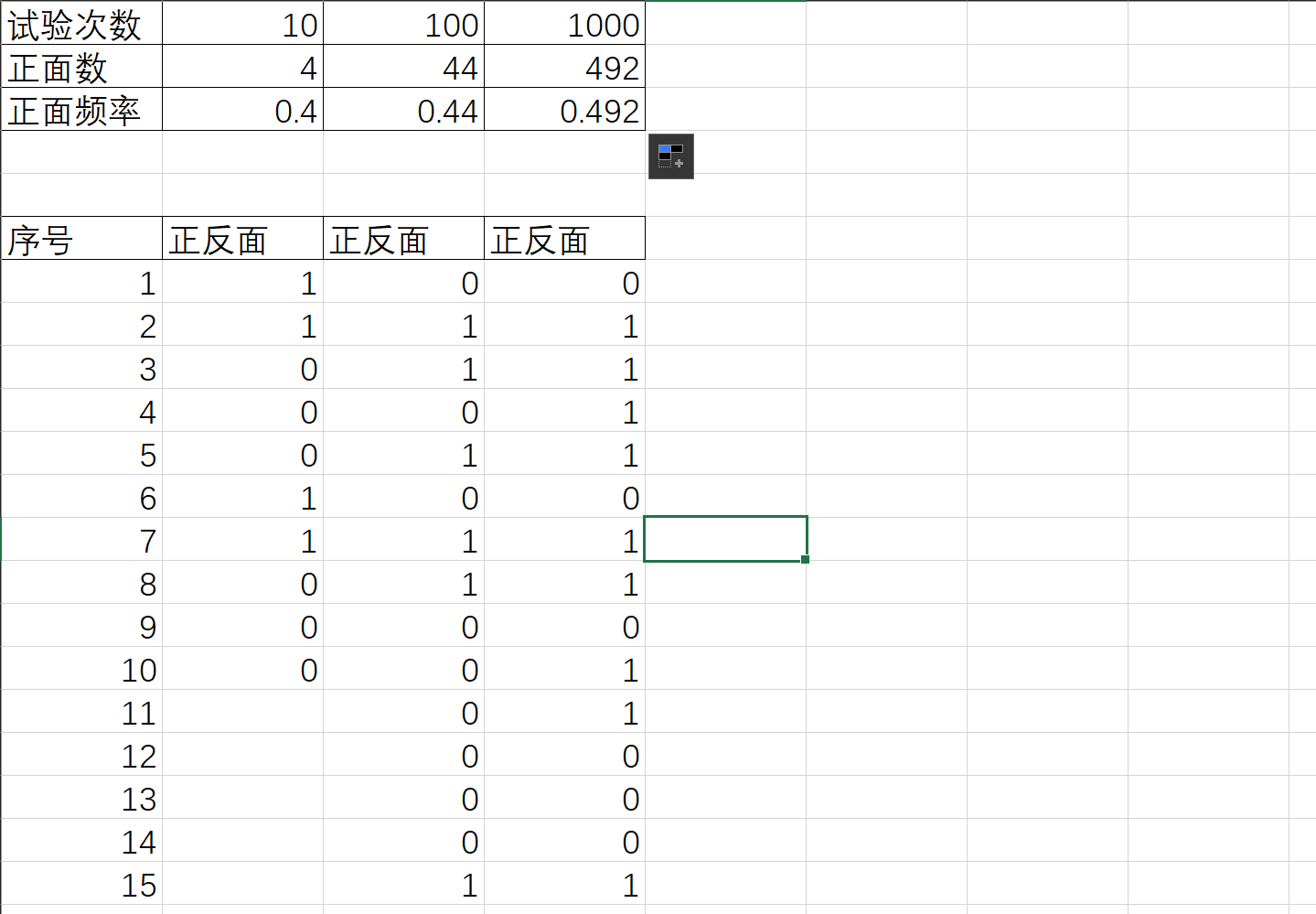1316x914 pixels.
Task: Click the fill handle of the selected cell
Action: pyautogui.click(x=805, y=559)
